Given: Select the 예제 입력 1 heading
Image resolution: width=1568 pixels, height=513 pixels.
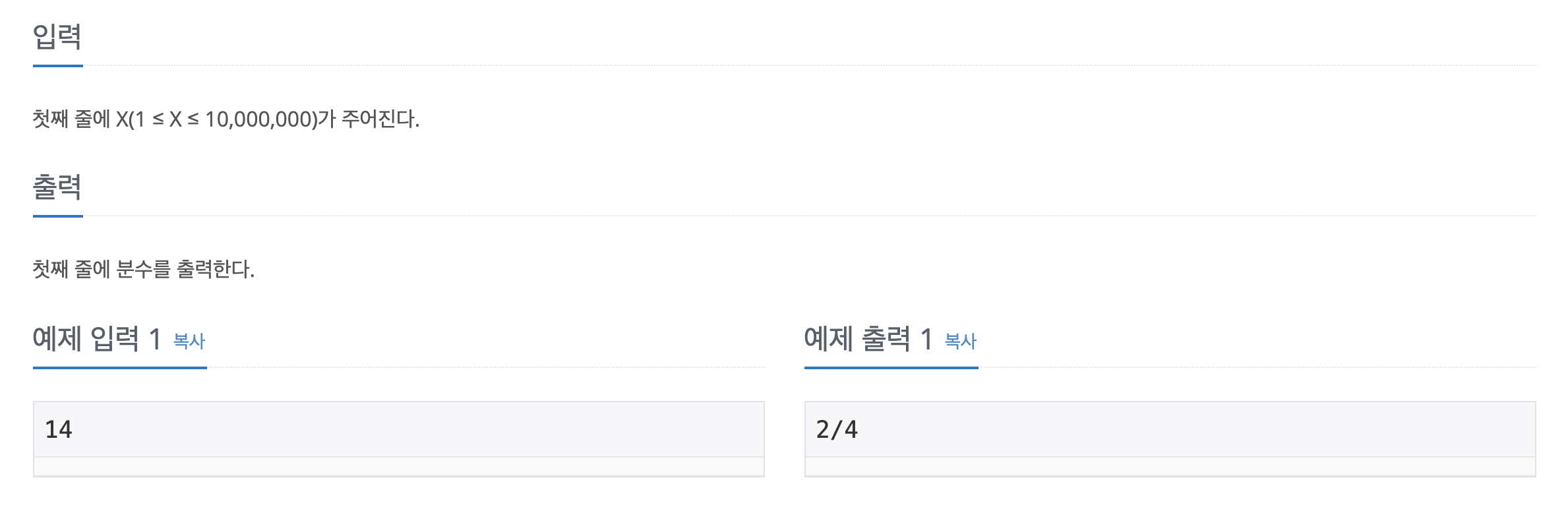Looking at the screenshot, I should pyautogui.click(x=98, y=339).
